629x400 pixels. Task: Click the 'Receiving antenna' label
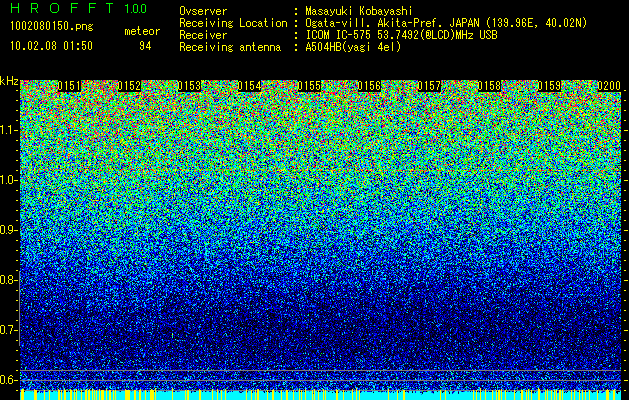(230, 47)
